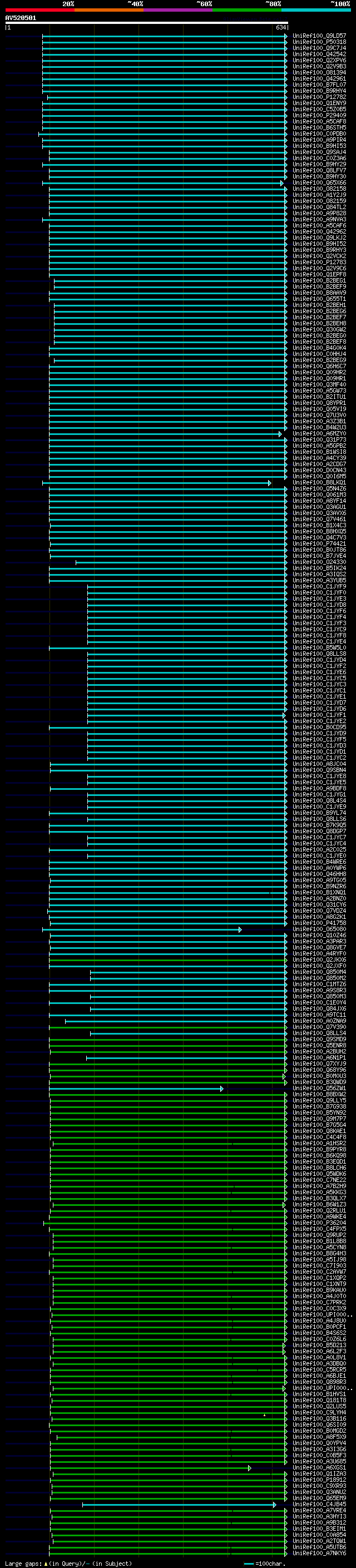Select hit UniRef100_A9BDF8
The width and height of the screenshot is (356, 1568).
tap(319, 789)
